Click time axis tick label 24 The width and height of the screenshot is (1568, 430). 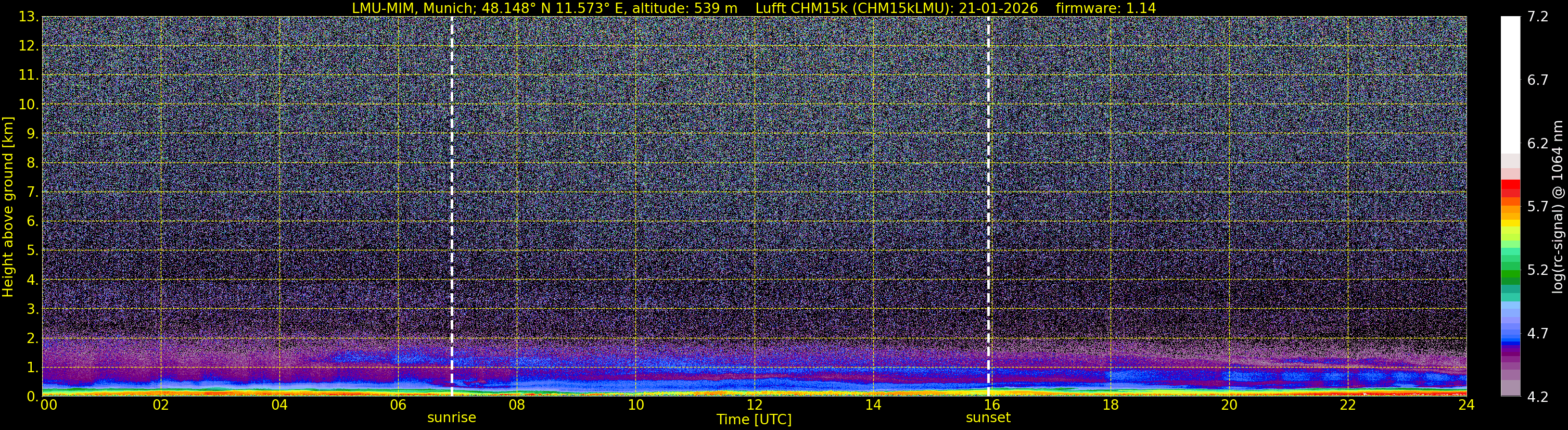(1467, 405)
